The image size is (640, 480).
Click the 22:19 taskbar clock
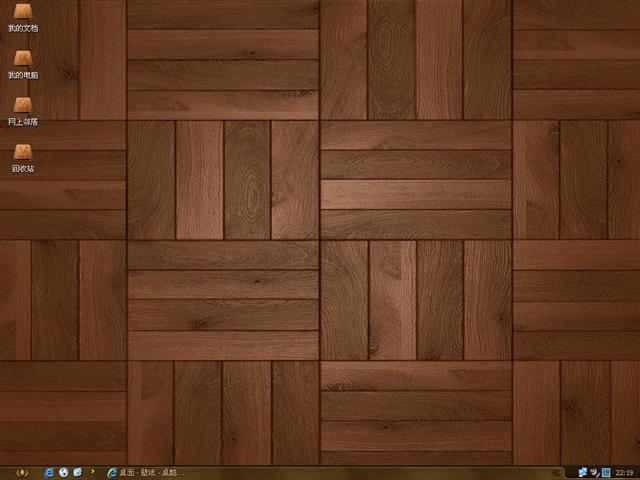pyautogui.click(x=624, y=473)
